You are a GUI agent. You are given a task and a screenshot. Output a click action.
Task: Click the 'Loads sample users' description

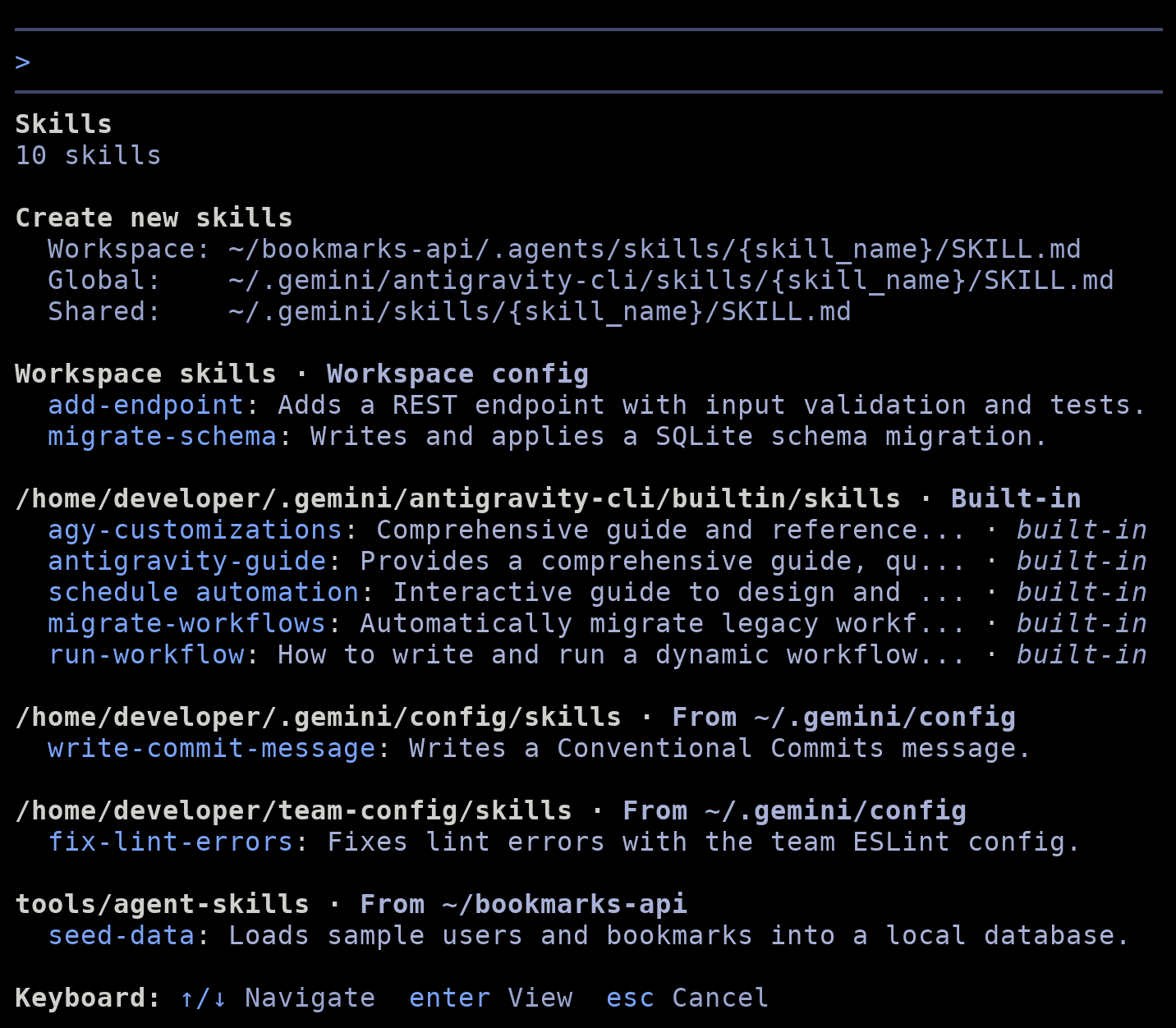(x=679, y=935)
